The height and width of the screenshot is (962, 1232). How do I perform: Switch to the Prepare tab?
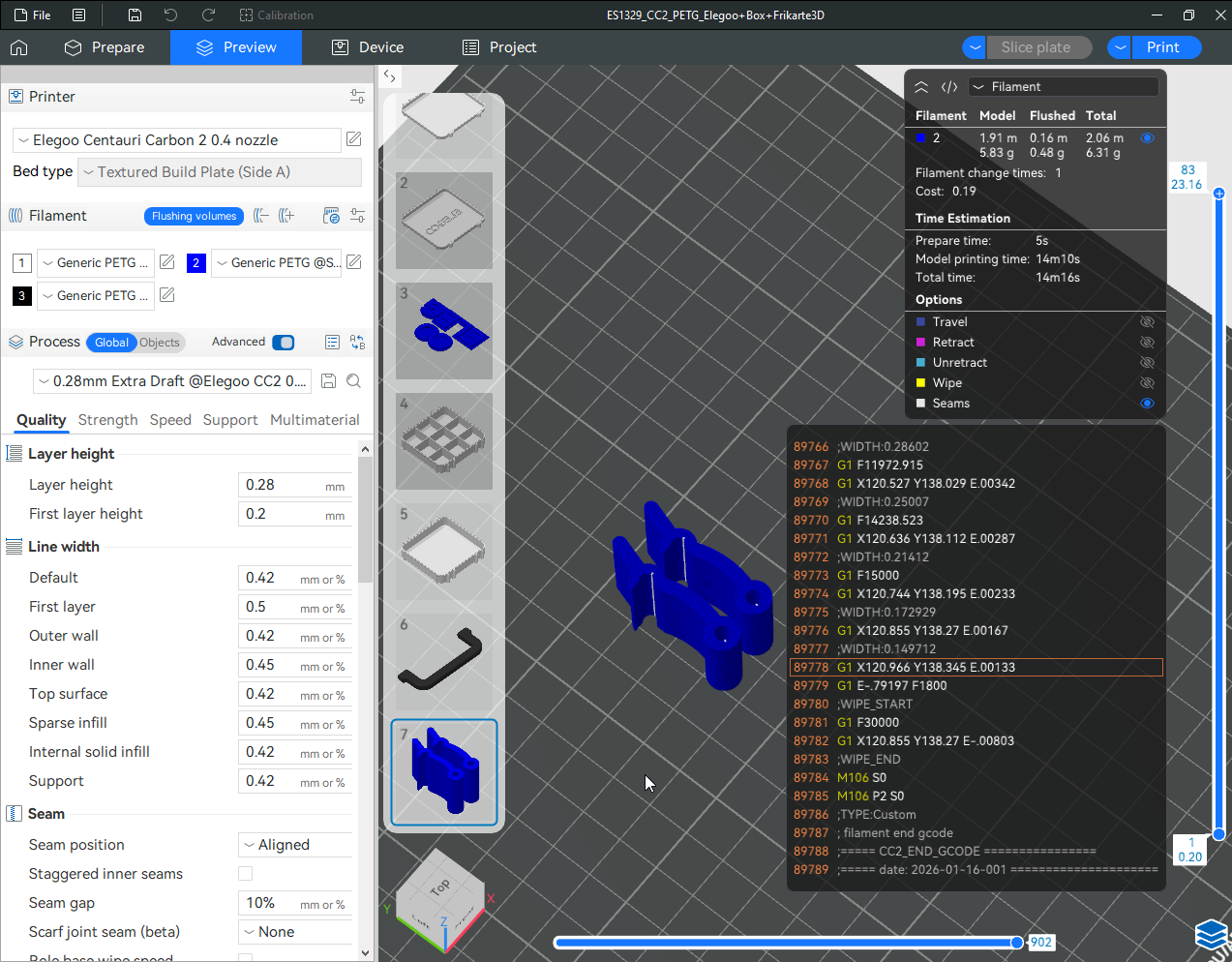coord(105,47)
